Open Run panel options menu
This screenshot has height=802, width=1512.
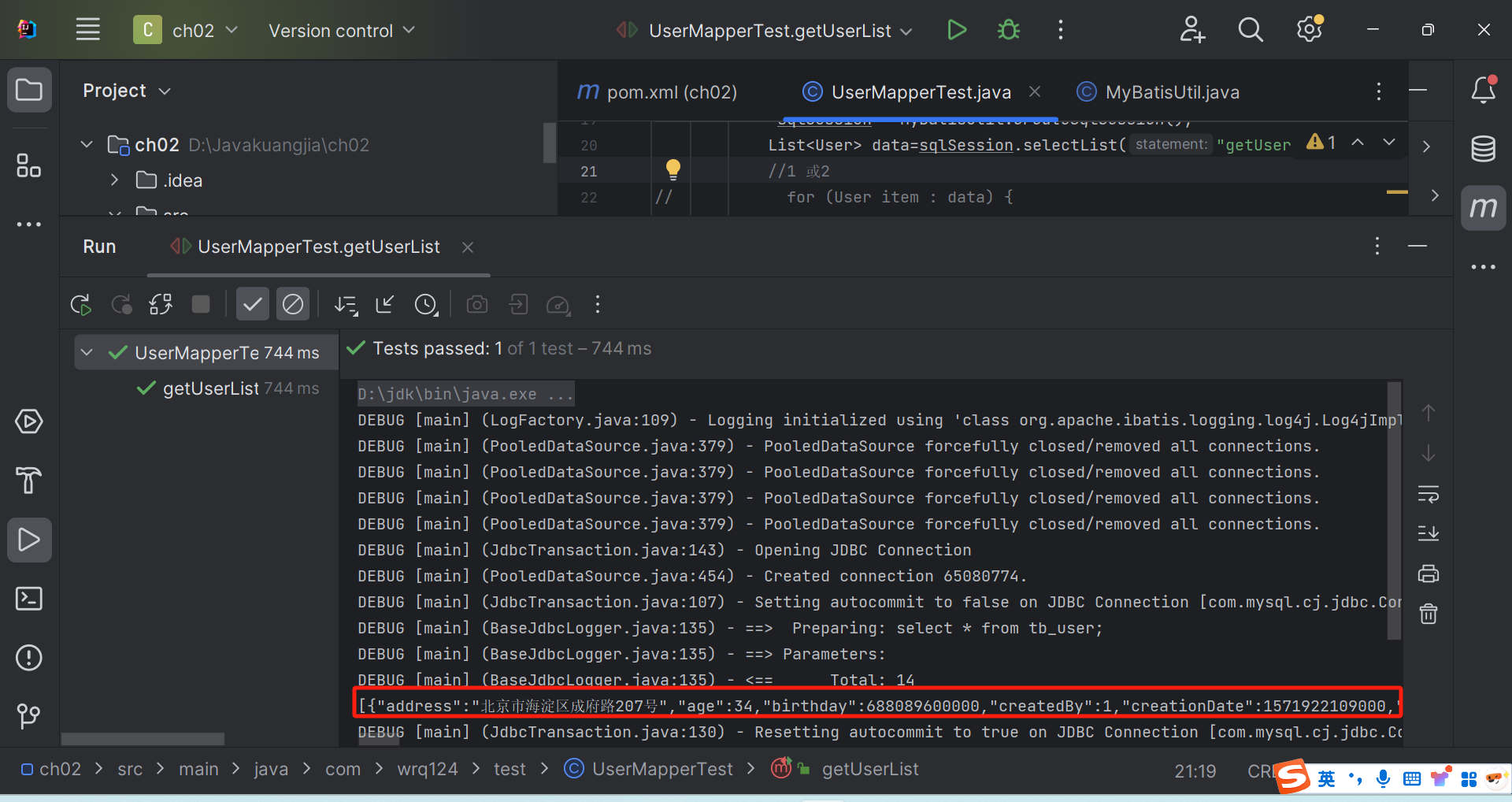point(1377,246)
